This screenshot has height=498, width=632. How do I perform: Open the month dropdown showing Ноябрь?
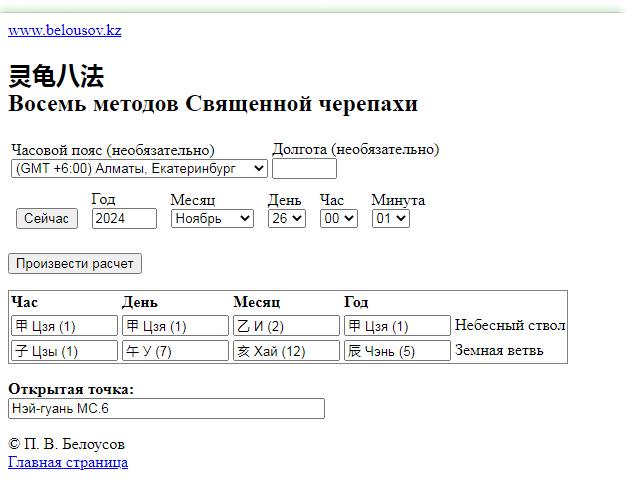(x=212, y=219)
